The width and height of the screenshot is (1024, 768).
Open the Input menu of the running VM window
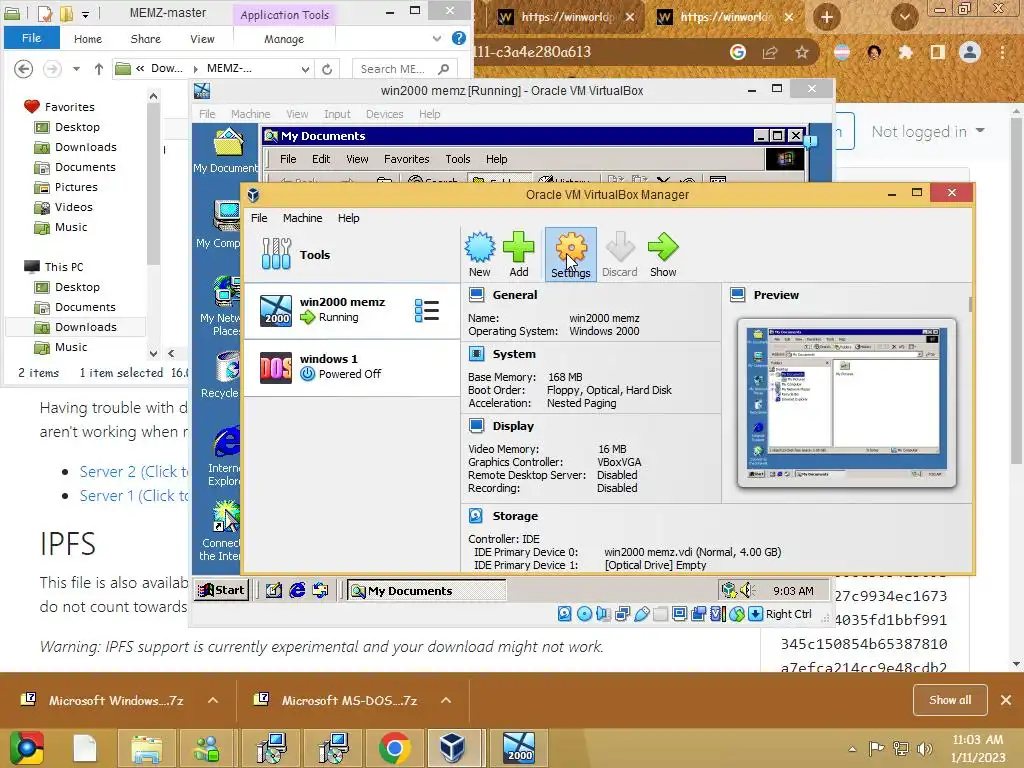[338, 114]
